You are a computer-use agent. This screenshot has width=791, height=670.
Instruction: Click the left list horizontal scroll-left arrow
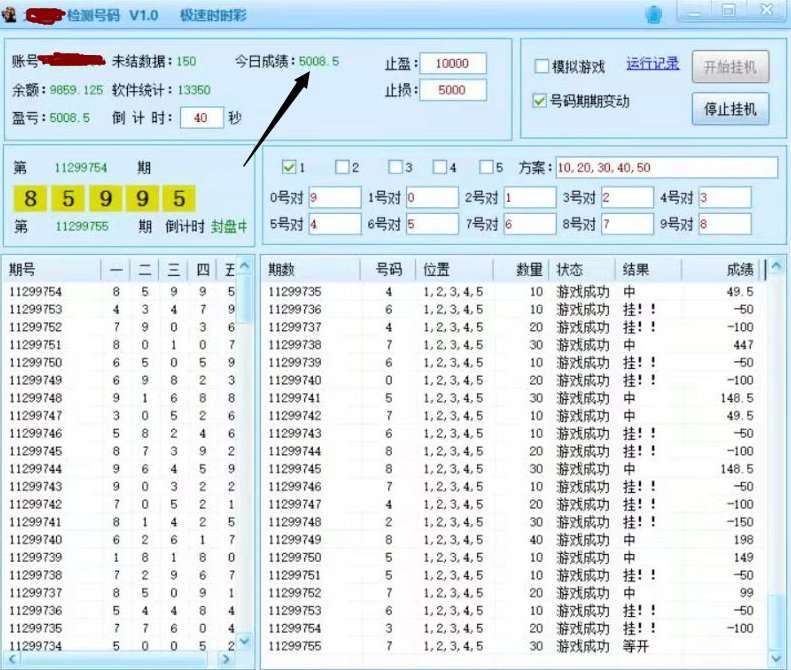[13, 659]
